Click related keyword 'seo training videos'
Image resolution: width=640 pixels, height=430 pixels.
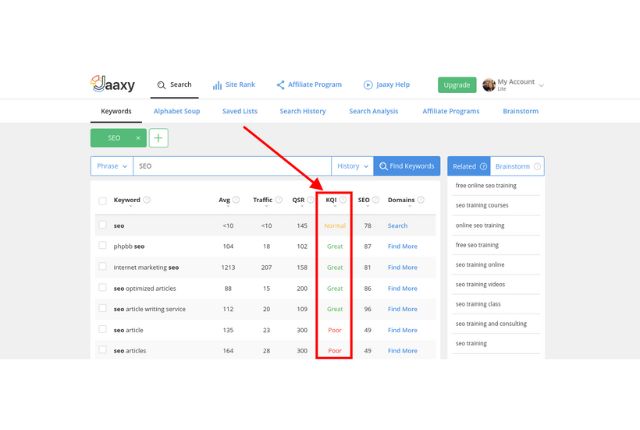480,284
